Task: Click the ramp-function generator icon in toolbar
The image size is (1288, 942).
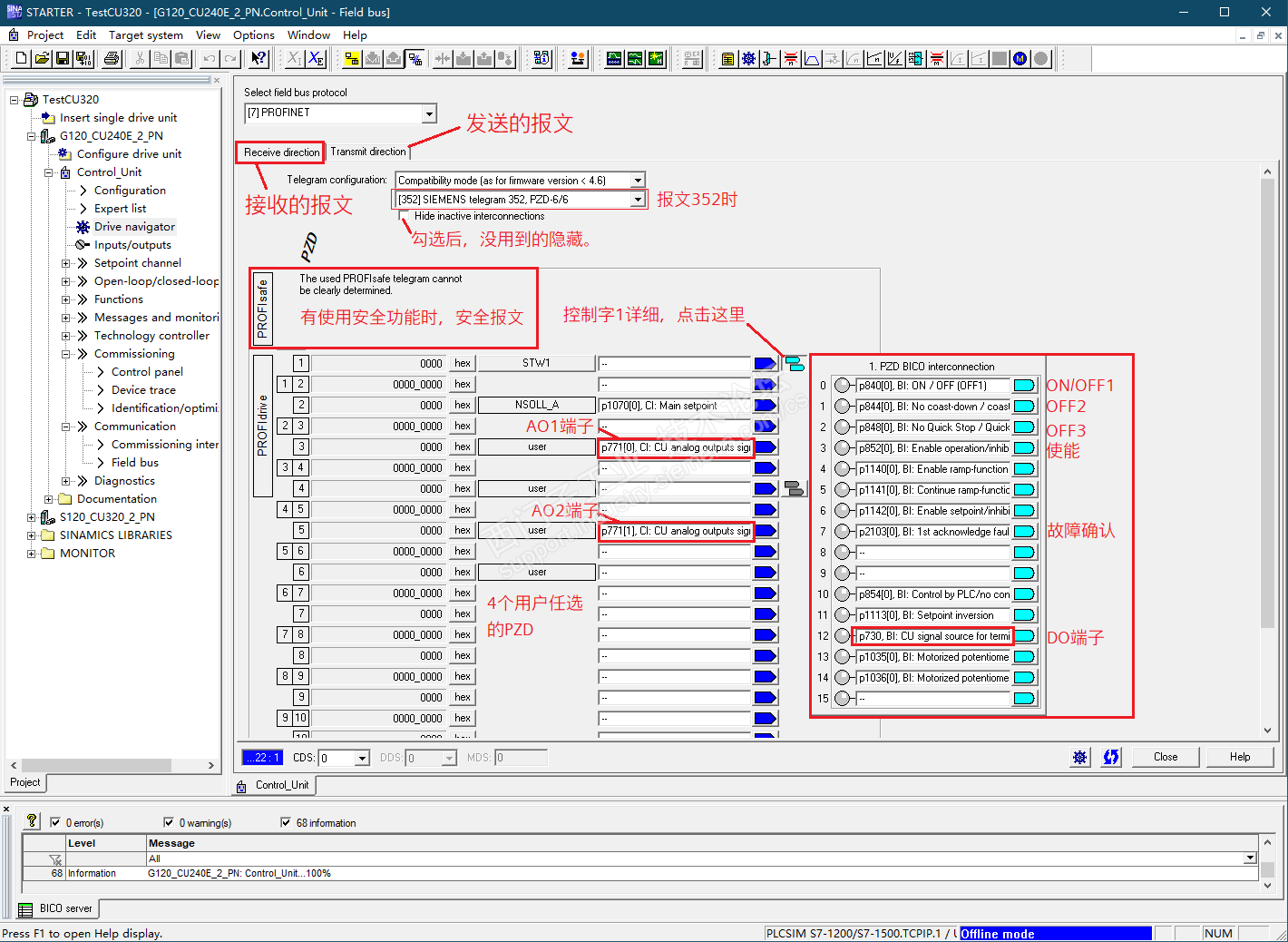Action: point(812,59)
